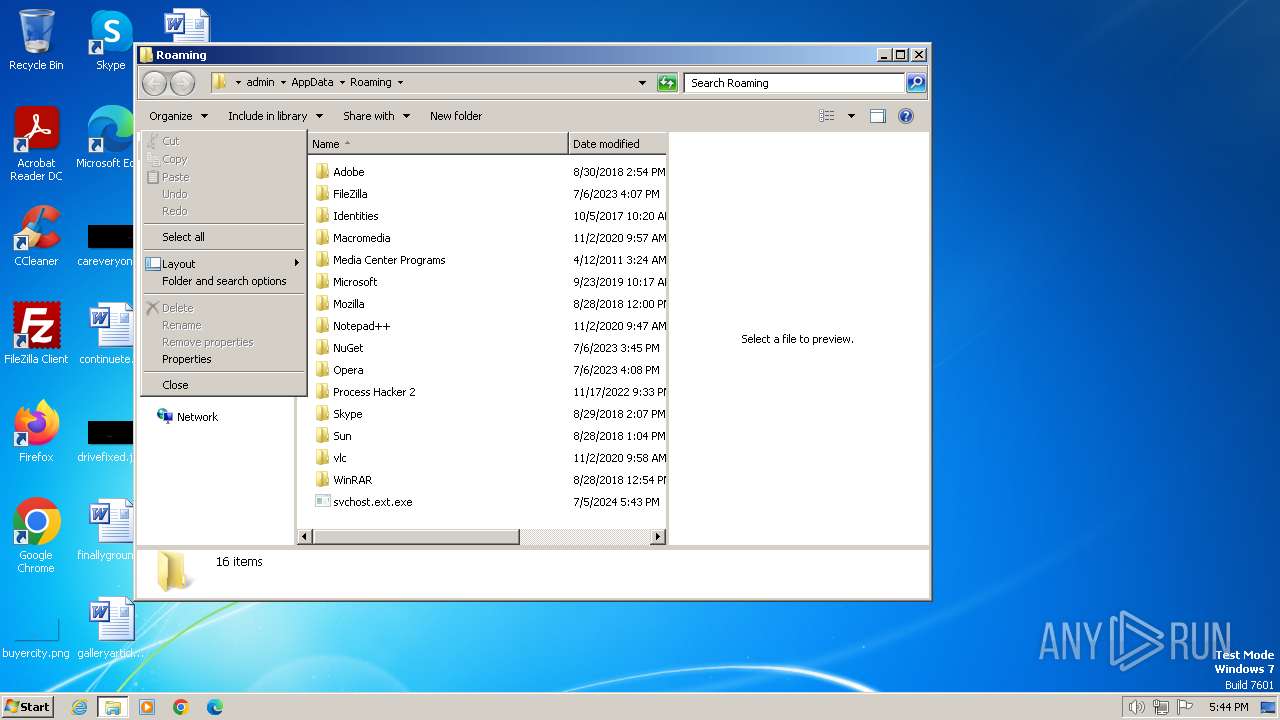
Task: Click the admin breadcrumb
Action: click(260, 83)
